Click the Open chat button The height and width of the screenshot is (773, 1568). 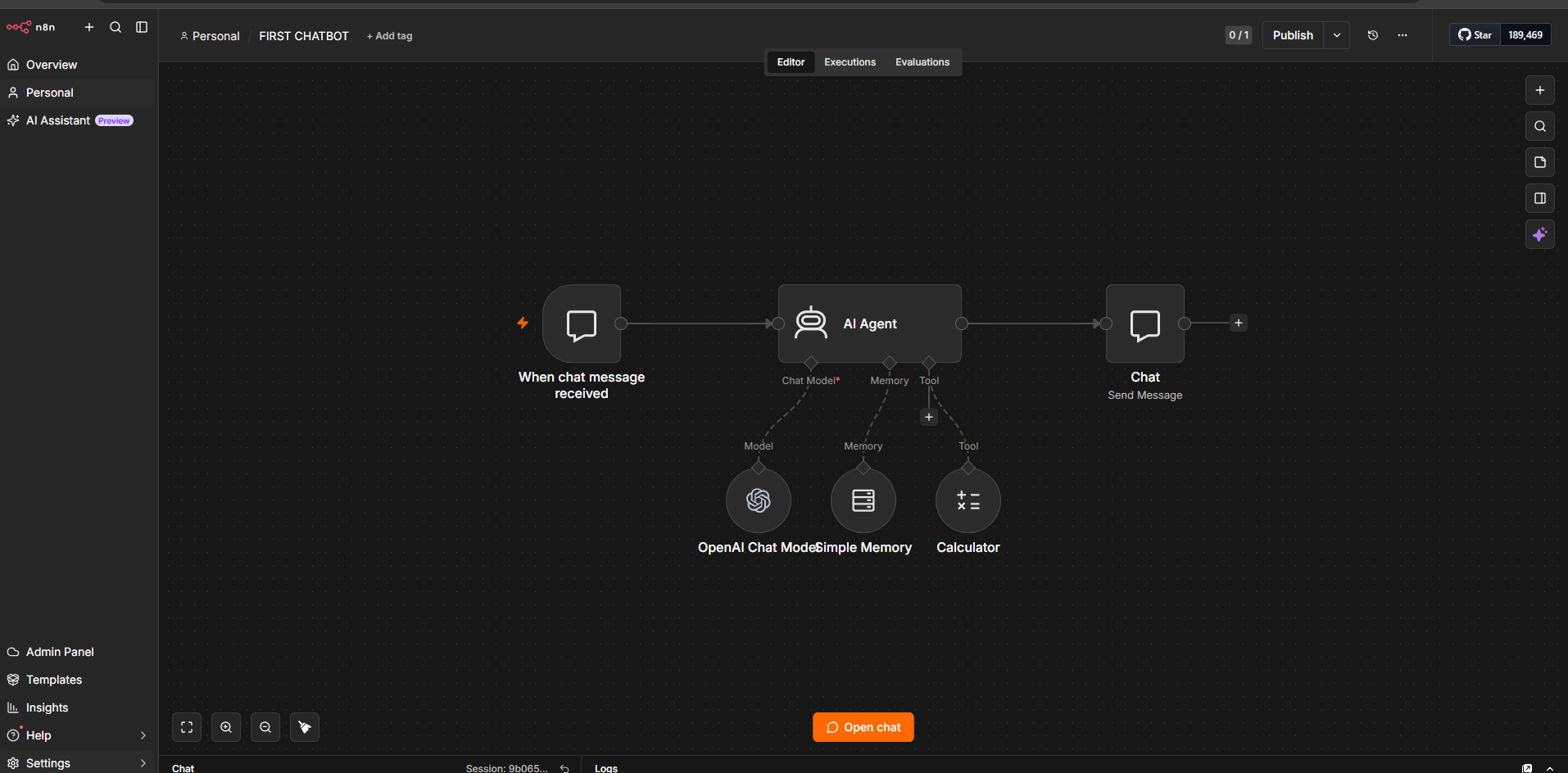pyautogui.click(x=863, y=727)
